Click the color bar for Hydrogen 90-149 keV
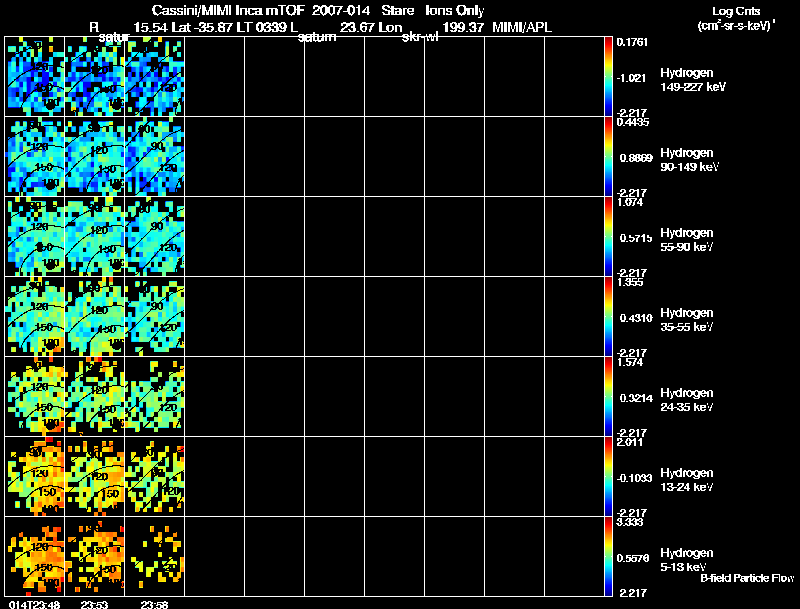Screen dimensions: 800x609 coord(608,157)
